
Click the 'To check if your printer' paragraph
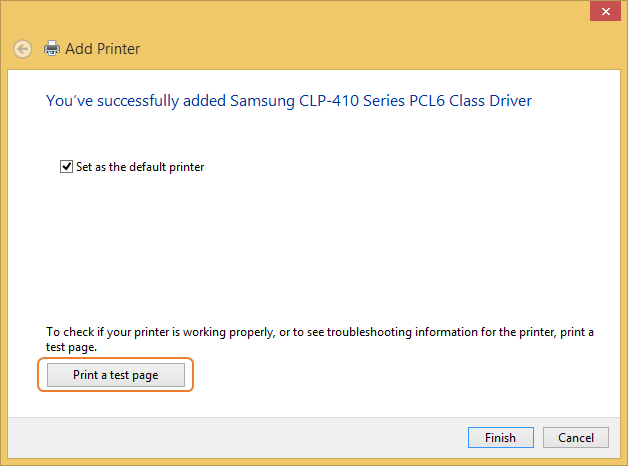(x=320, y=339)
